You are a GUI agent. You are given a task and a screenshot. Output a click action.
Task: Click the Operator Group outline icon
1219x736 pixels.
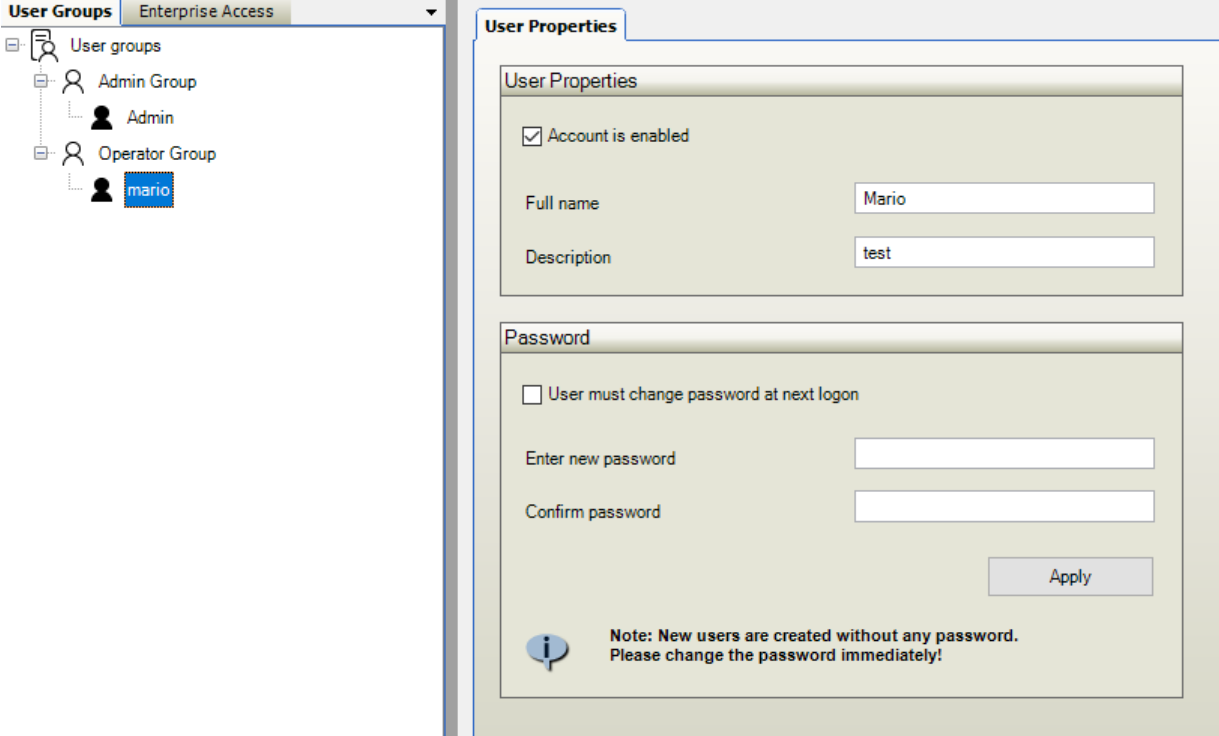coord(73,154)
